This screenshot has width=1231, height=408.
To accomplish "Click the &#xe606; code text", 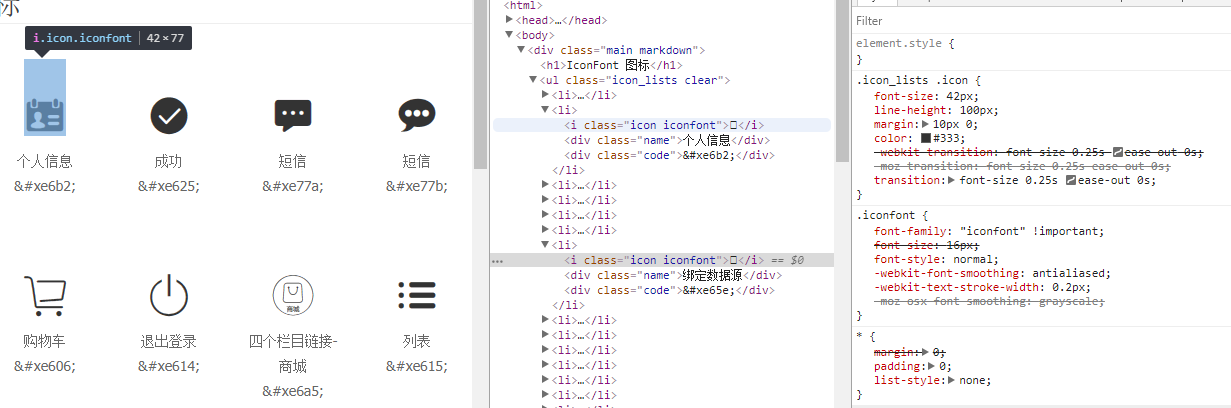I will click(45, 366).
